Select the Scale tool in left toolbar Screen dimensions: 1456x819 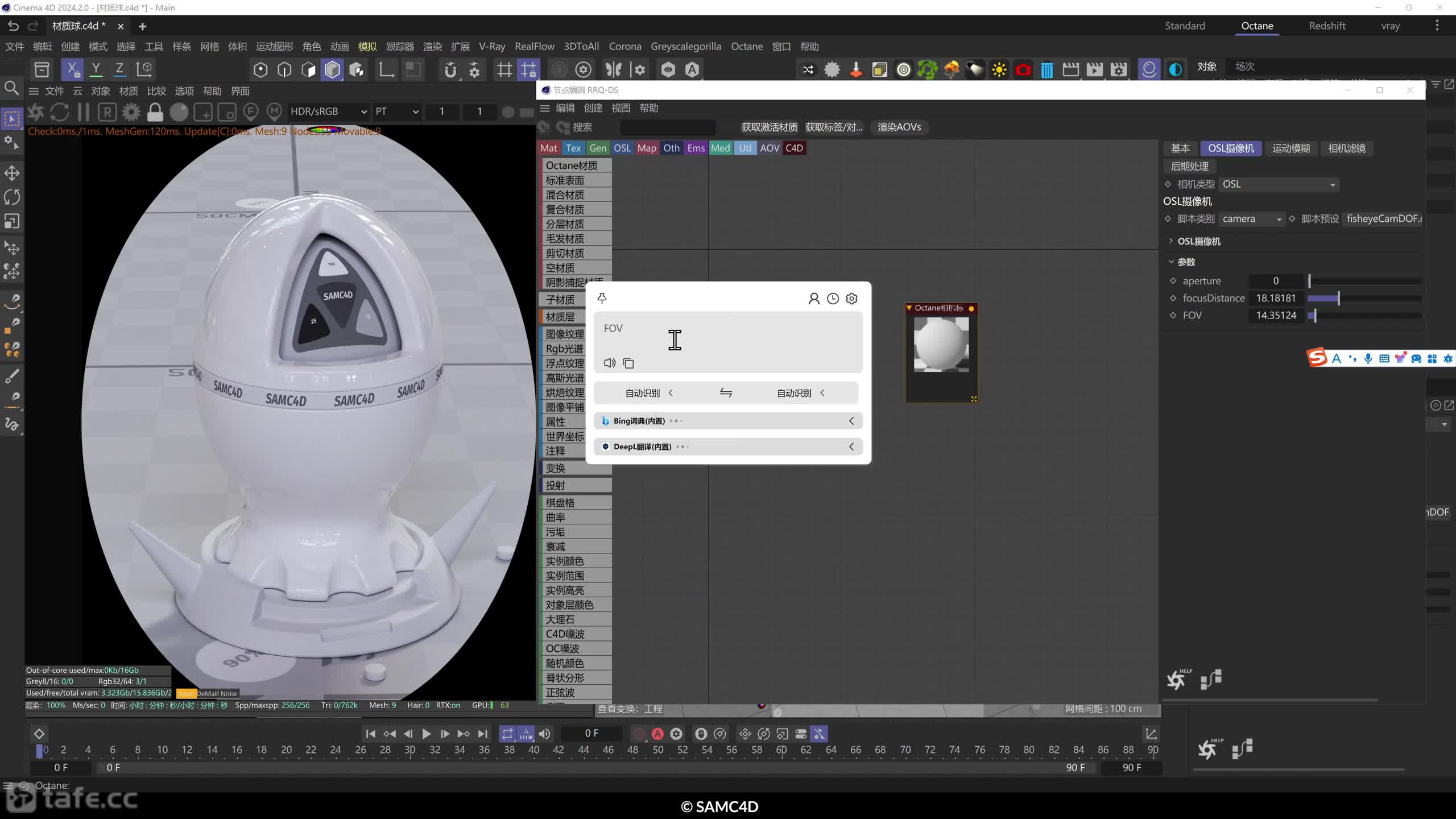click(x=12, y=221)
